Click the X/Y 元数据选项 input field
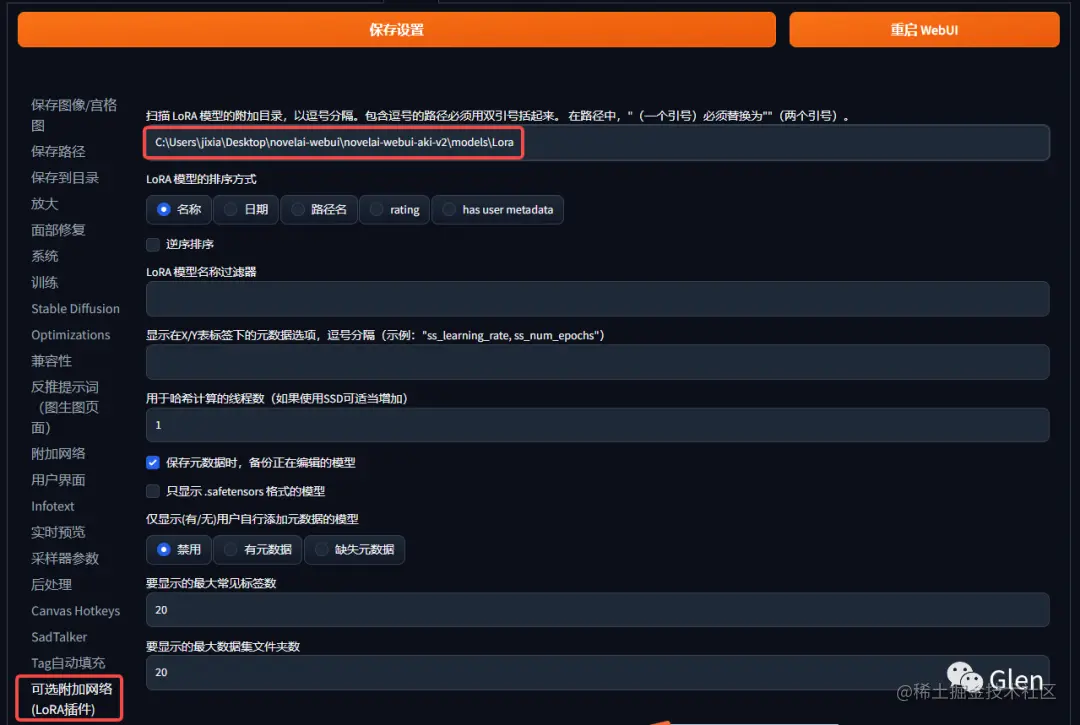 597,362
